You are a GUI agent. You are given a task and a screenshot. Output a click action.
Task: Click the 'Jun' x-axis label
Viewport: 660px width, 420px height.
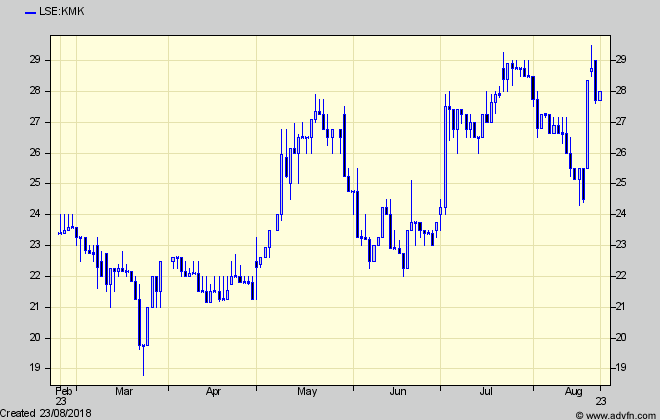[398, 391]
